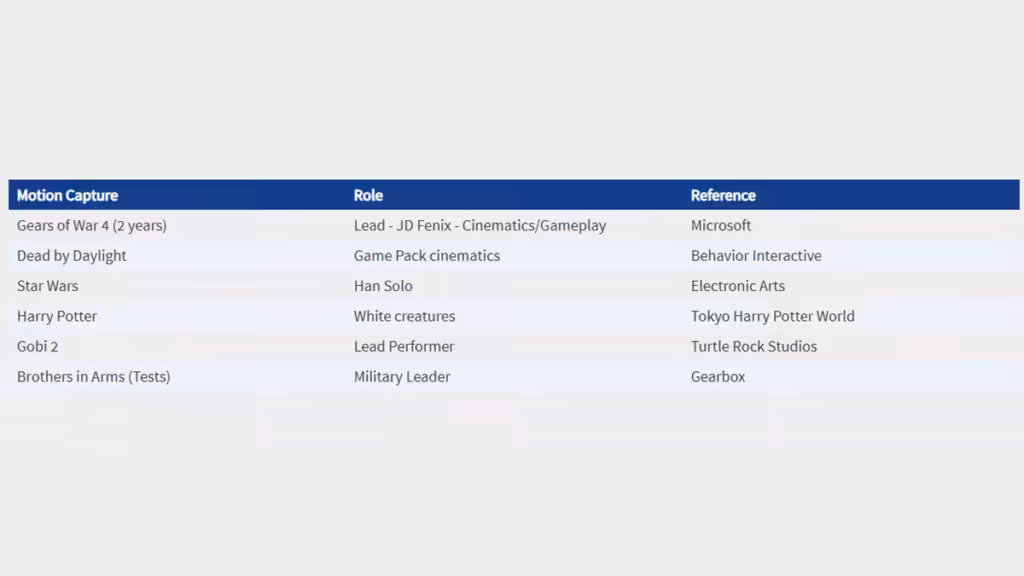Image resolution: width=1024 pixels, height=576 pixels.
Task: Select the Dead by Daylight cell
Action: (72, 256)
